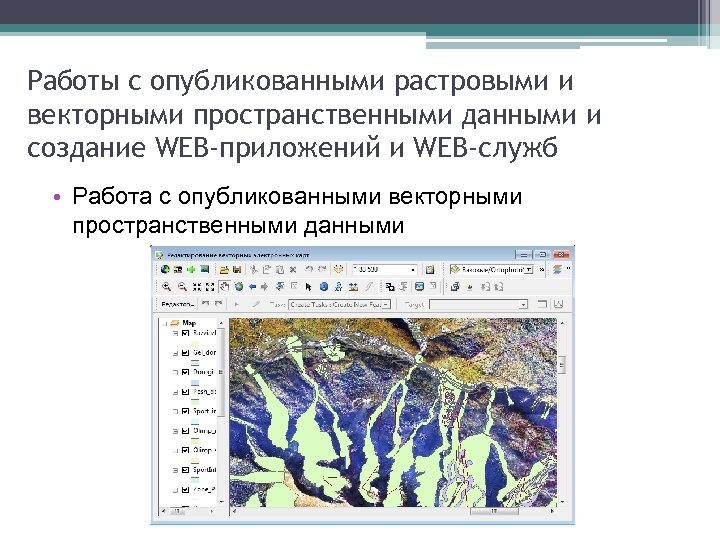
Task: Click the Copy icon on the top toolbar
Action: click(267, 270)
